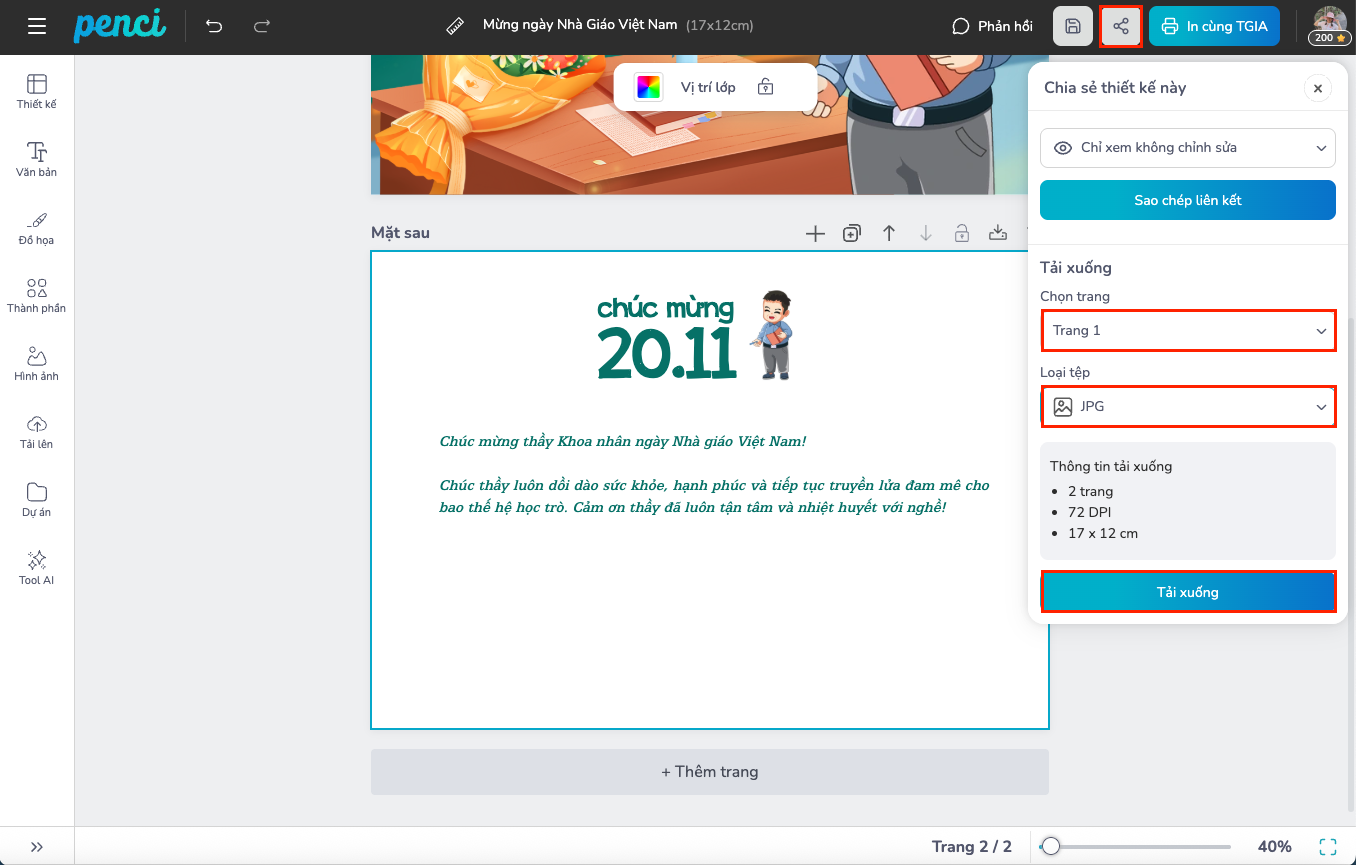Open the JPG file type dropdown
The width and height of the screenshot is (1356, 865).
pyautogui.click(x=1188, y=407)
